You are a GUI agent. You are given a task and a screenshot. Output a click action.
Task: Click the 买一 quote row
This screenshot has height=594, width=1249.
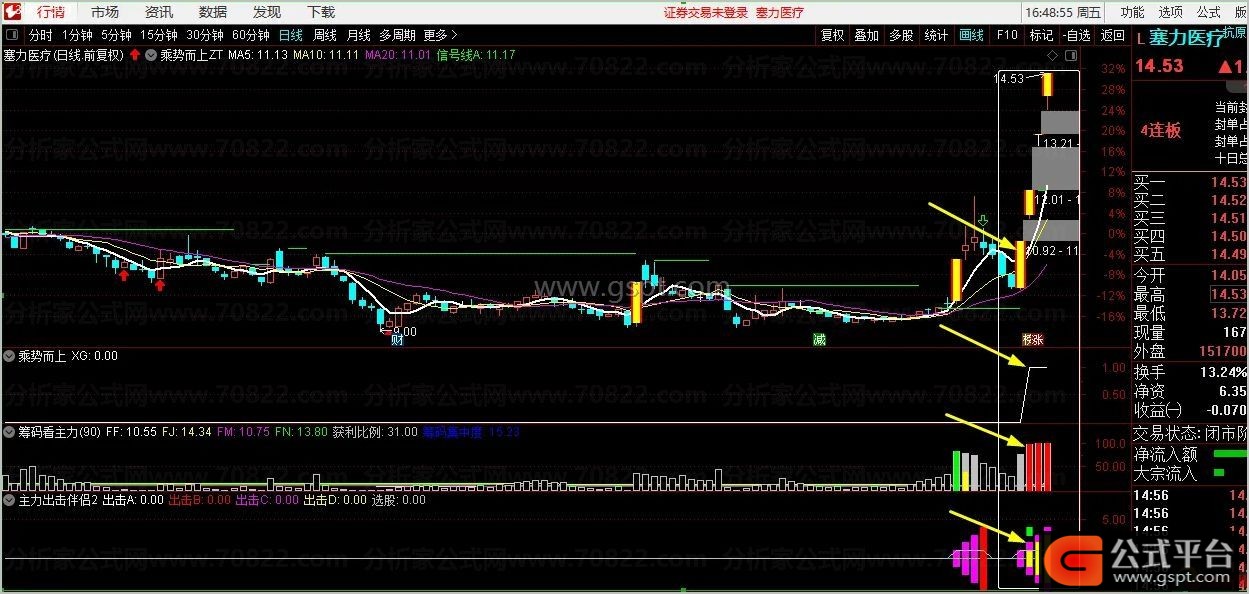tap(1190, 183)
